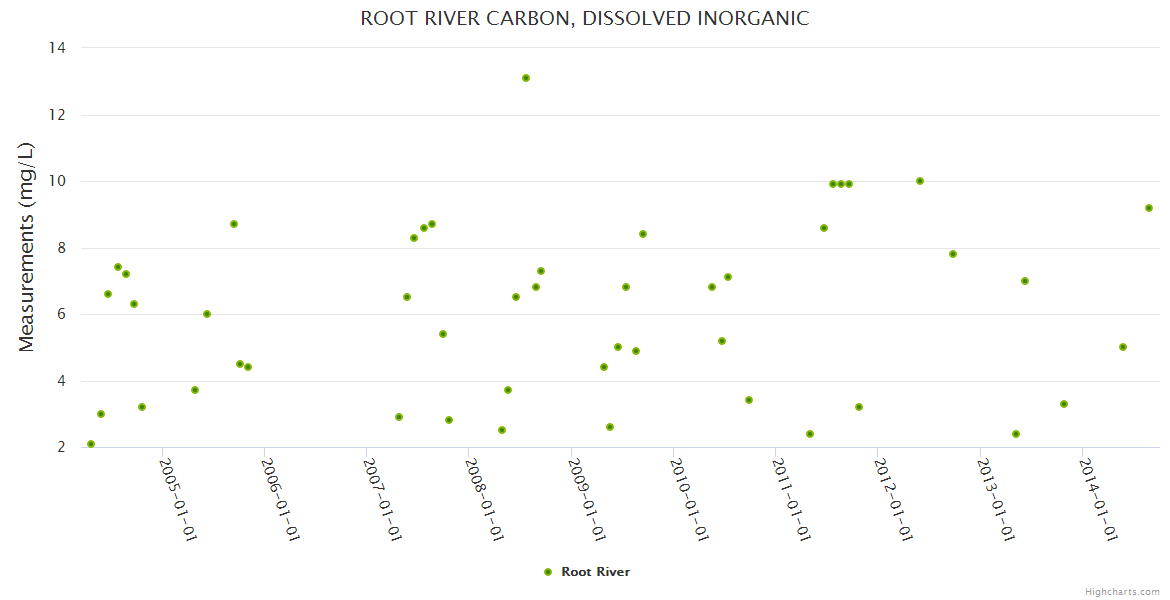Image resolution: width=1170 pixels, height=600 pixels.
Task: Click the leftmost data point near 2 mg/L
Action: (91, 444)
